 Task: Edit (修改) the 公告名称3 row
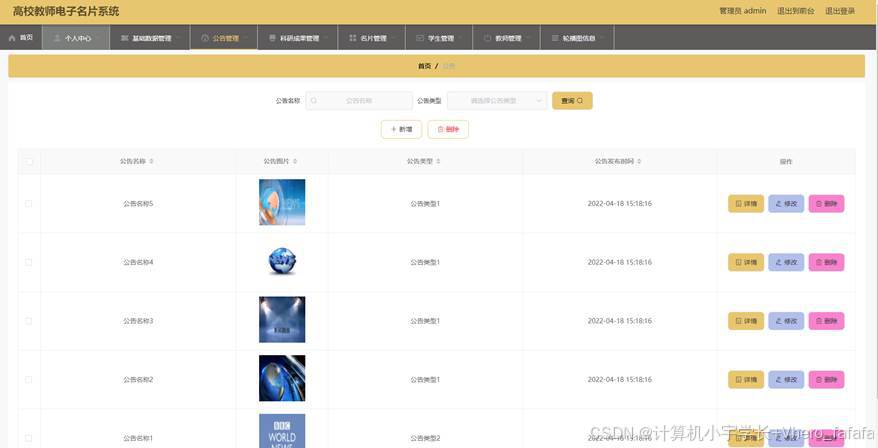click(786, 321)
